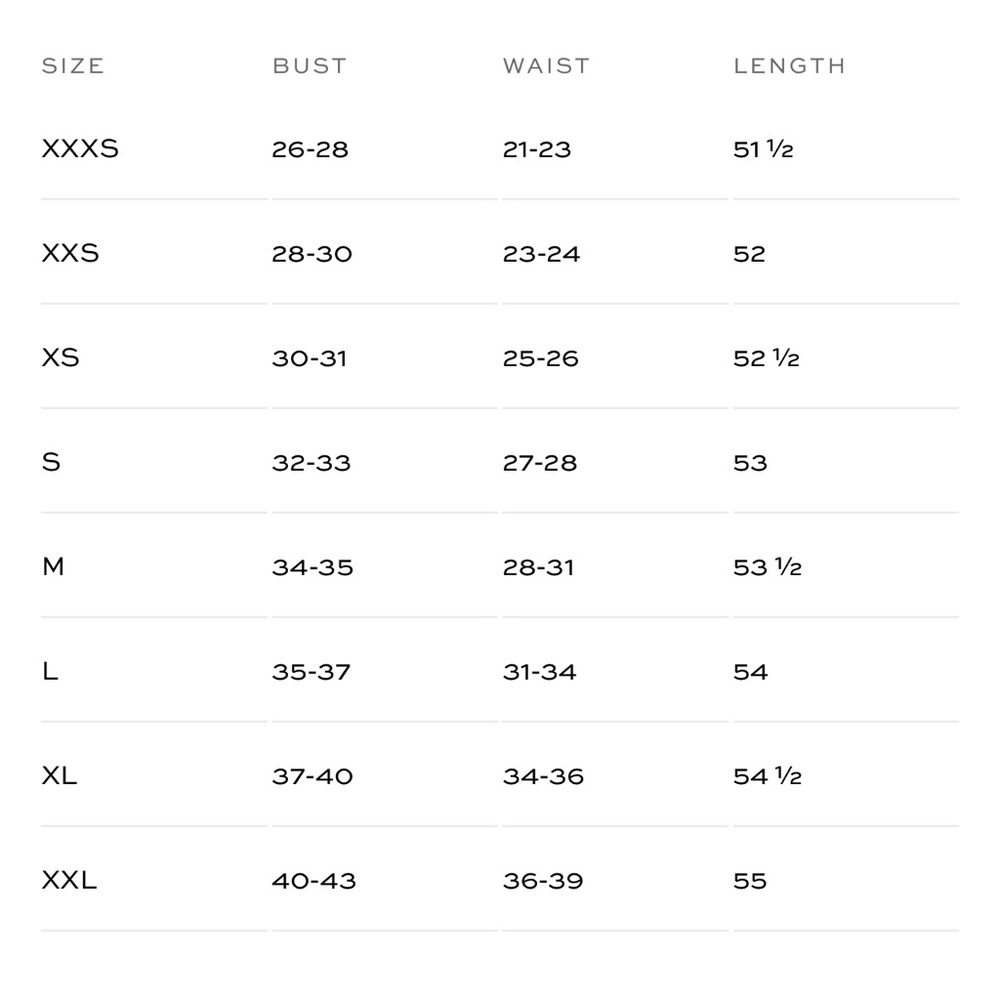Click the 51 ½ length value
1000x1000 pixels.
click(x=763, y=149)
